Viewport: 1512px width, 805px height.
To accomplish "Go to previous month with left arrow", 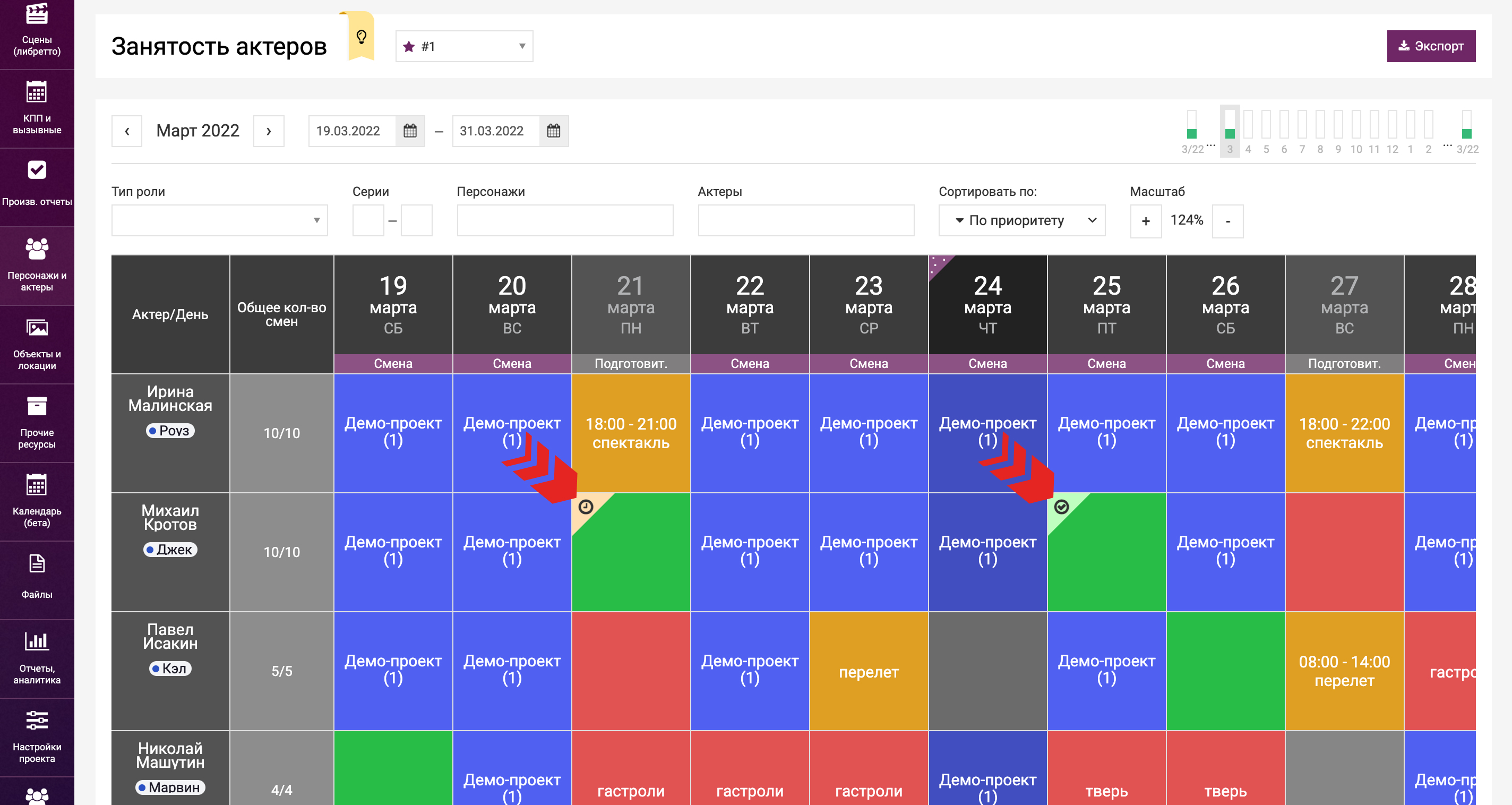I will click(x=127, y=131).
